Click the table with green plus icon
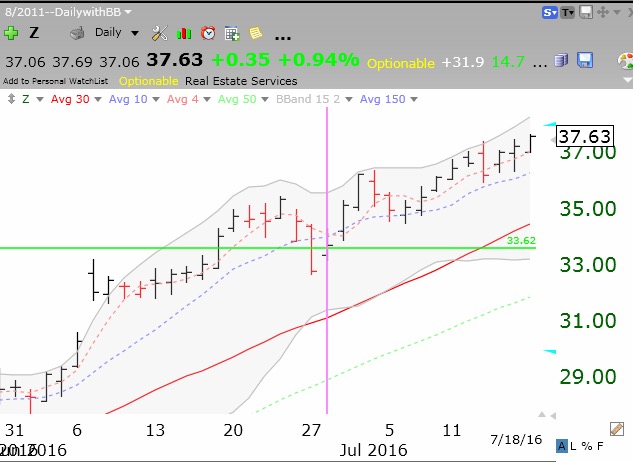The image size is (633, 462). (232, 34)
